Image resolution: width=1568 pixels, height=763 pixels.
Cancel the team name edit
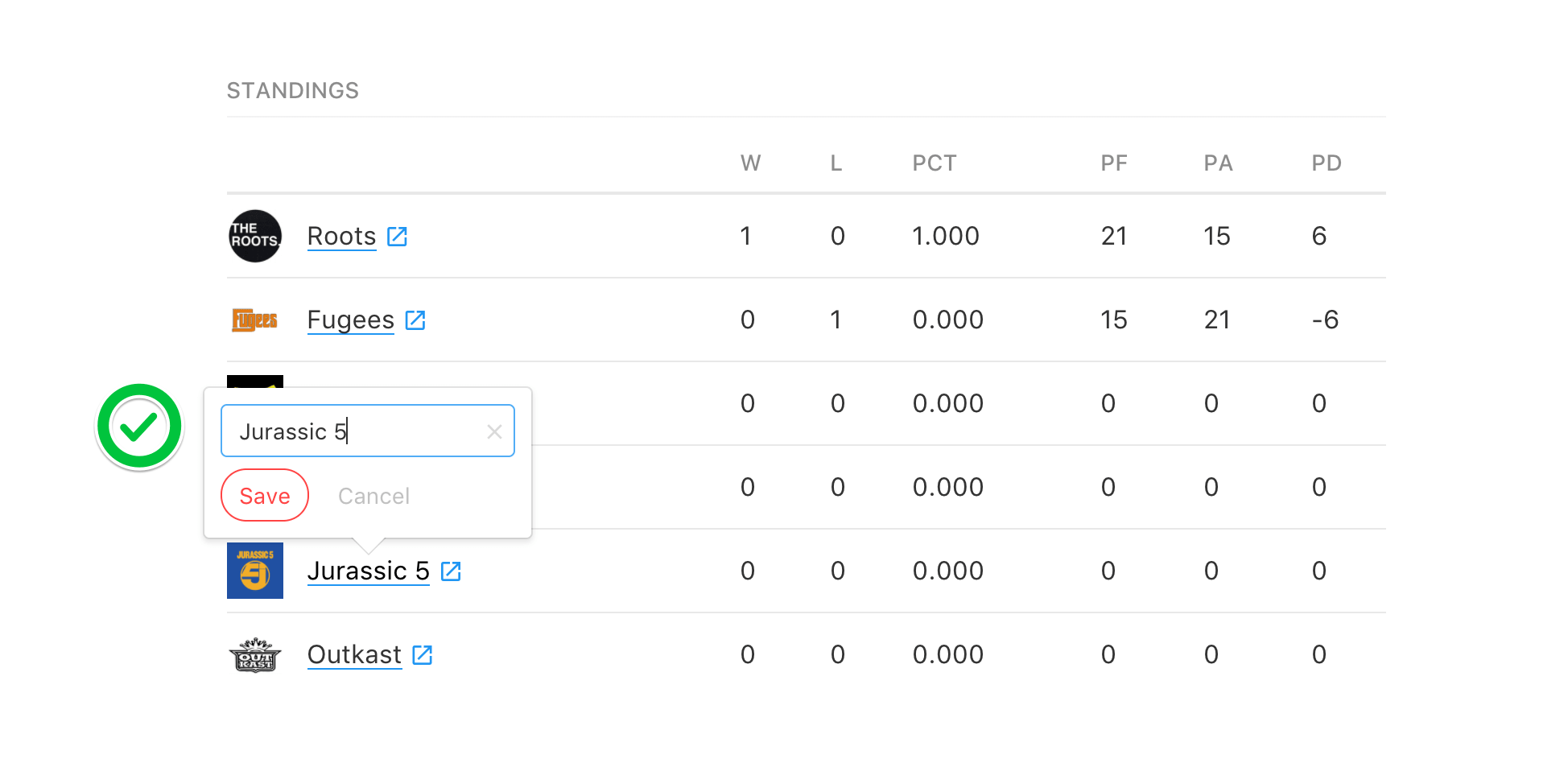(x=373, y=497)
